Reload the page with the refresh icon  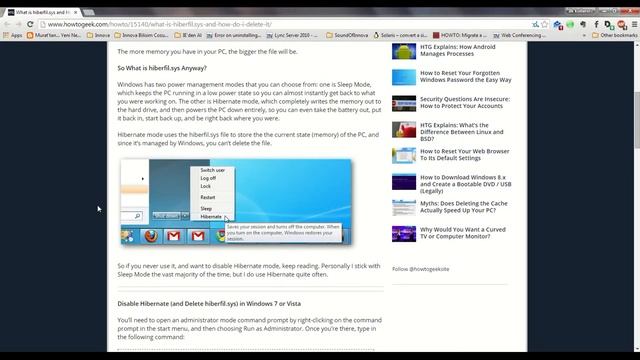[x=30, y=24]
